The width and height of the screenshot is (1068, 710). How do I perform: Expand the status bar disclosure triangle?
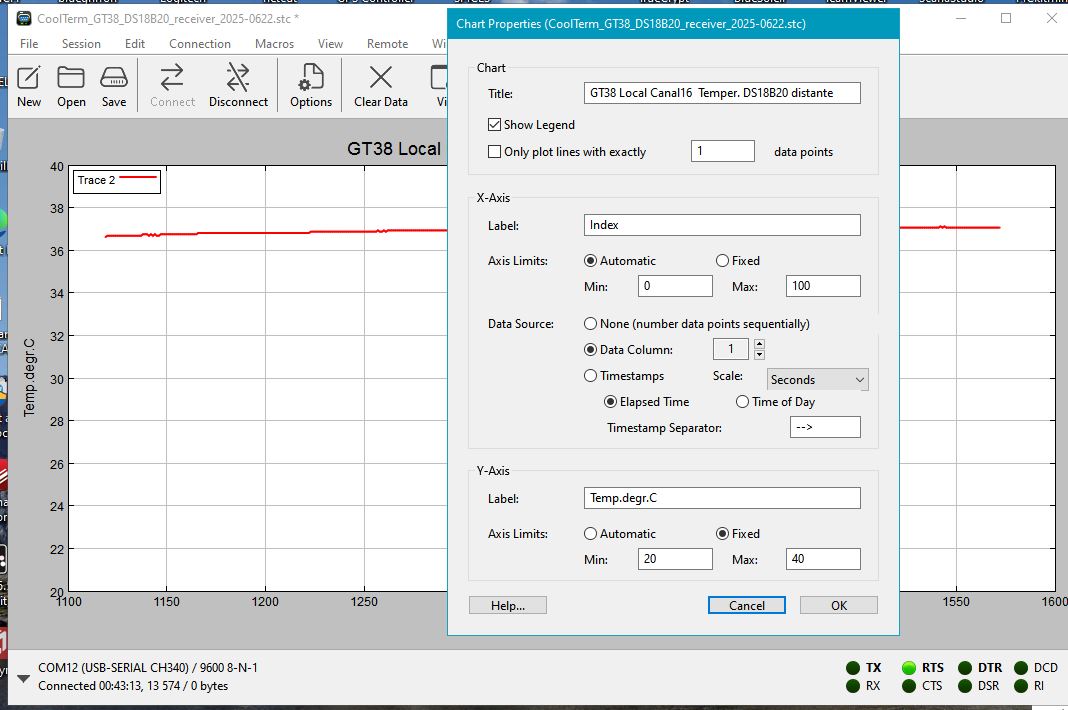pos(23,678)
